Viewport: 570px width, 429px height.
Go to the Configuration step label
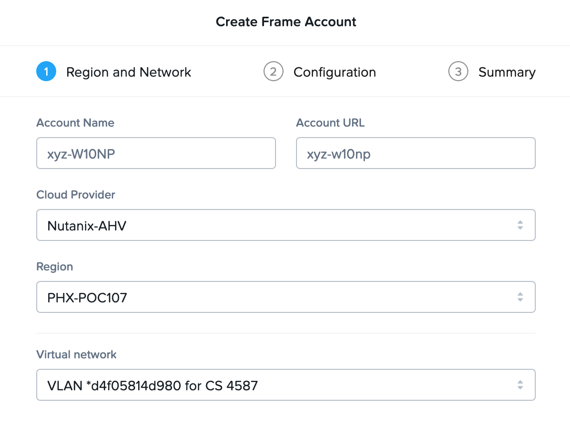tap(334, 72)
